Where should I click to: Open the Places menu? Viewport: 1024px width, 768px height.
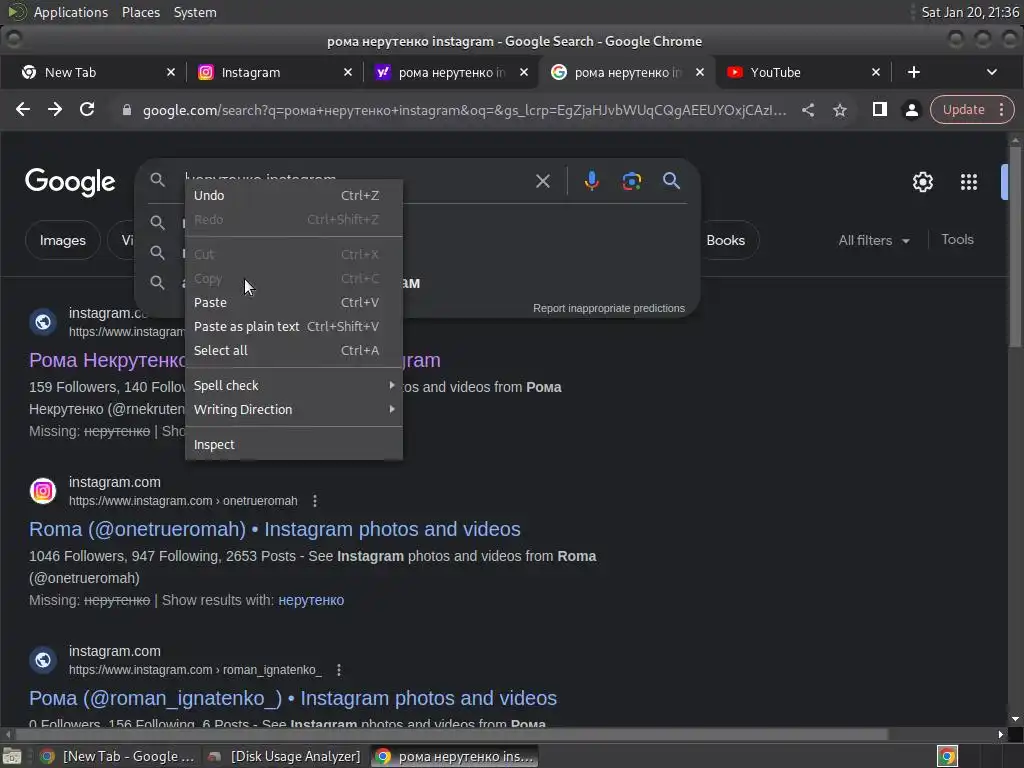pos(140,12)
